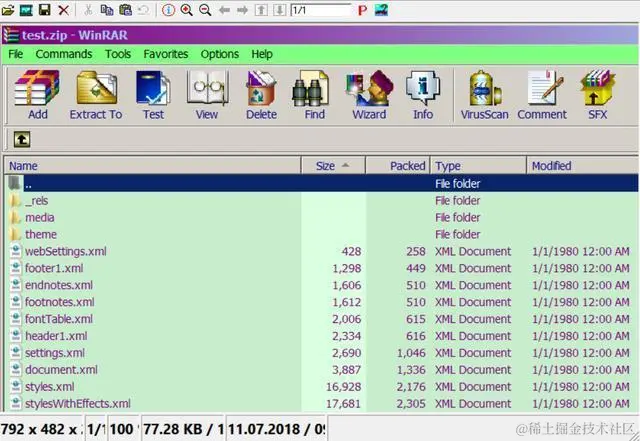Open image information with the red info icon
Image resolution: width=640 pixels, height=441 pixels.
(168, 10)
